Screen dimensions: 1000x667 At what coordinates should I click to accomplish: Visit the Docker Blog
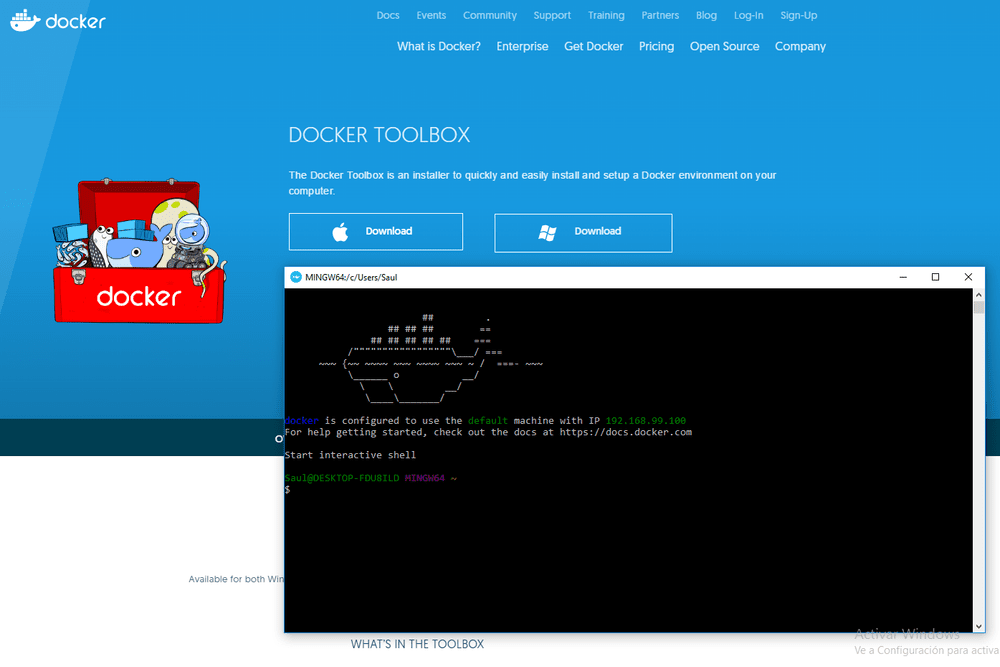point(706,15)
